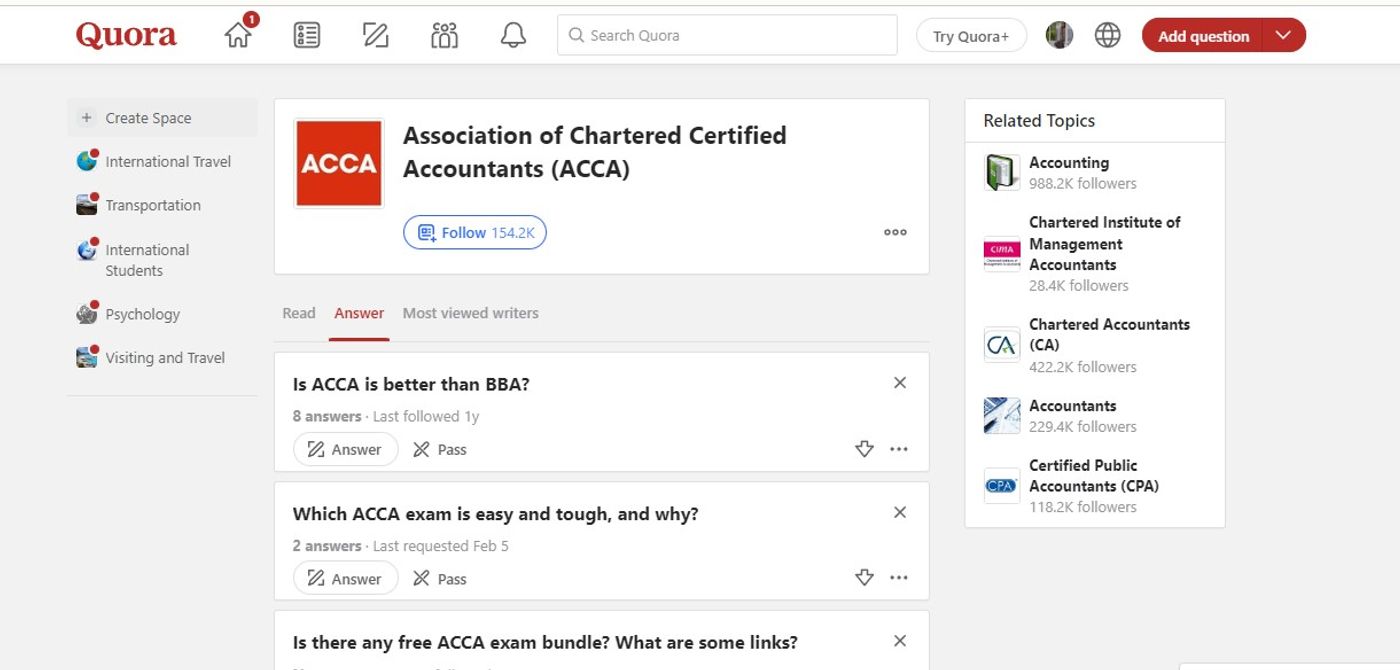Click the CA topic logo icon
The height and width of the screenshot is (670, 1400).
(1002, 345)
